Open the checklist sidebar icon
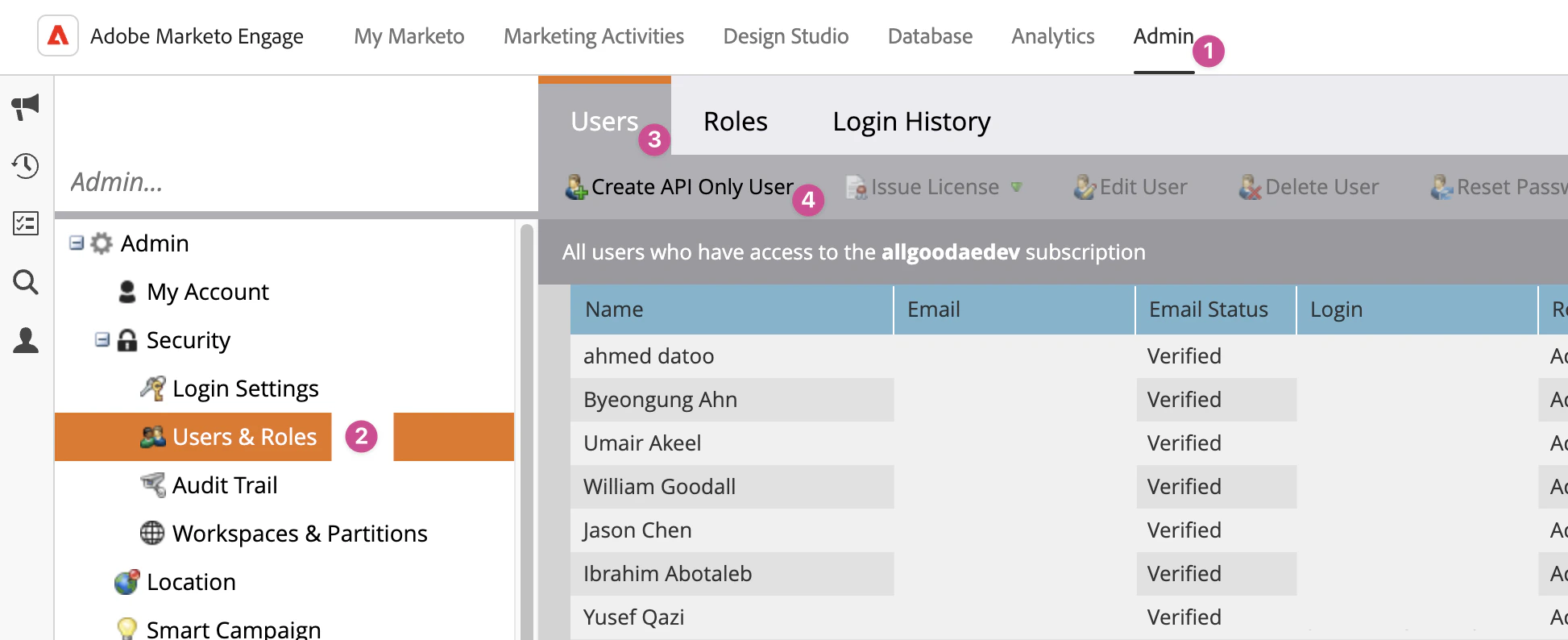This screenshot has width=1568, height=640. tap(26, 223)
